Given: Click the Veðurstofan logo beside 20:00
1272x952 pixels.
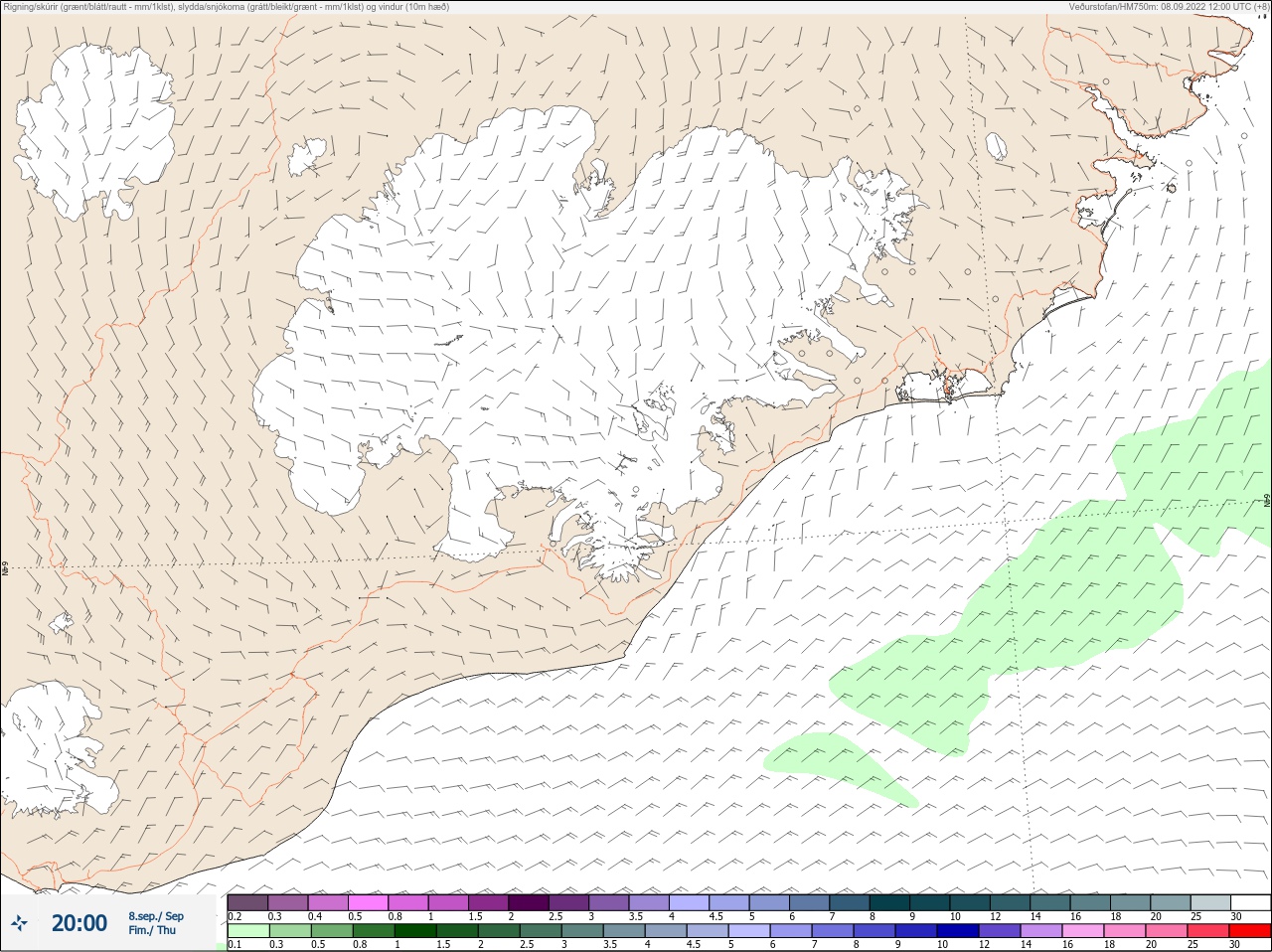Looking at the screenshot, I should (19, 923).
